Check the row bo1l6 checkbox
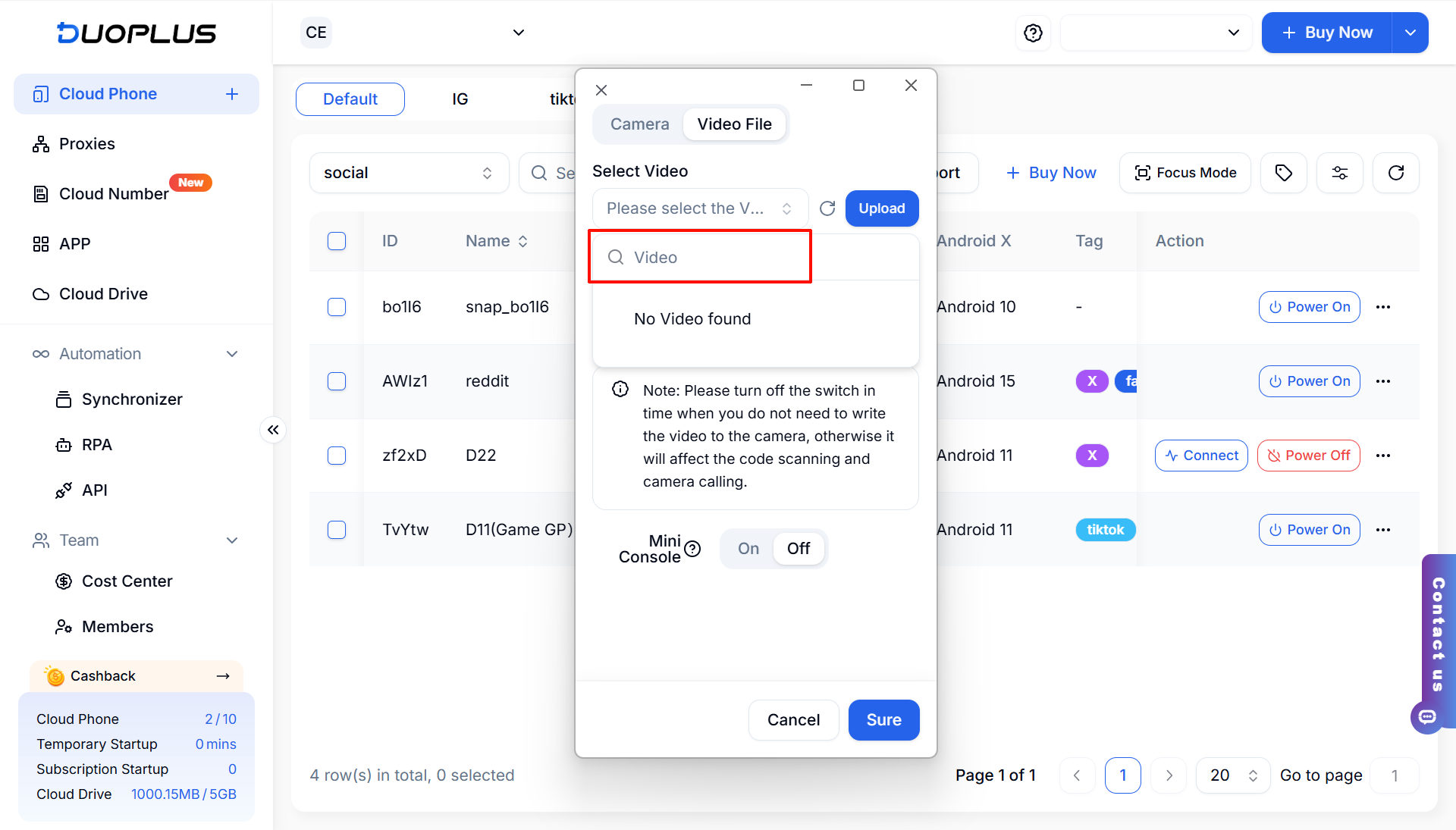The height and width of the screenshot is (830, 1456). (337, 307)
